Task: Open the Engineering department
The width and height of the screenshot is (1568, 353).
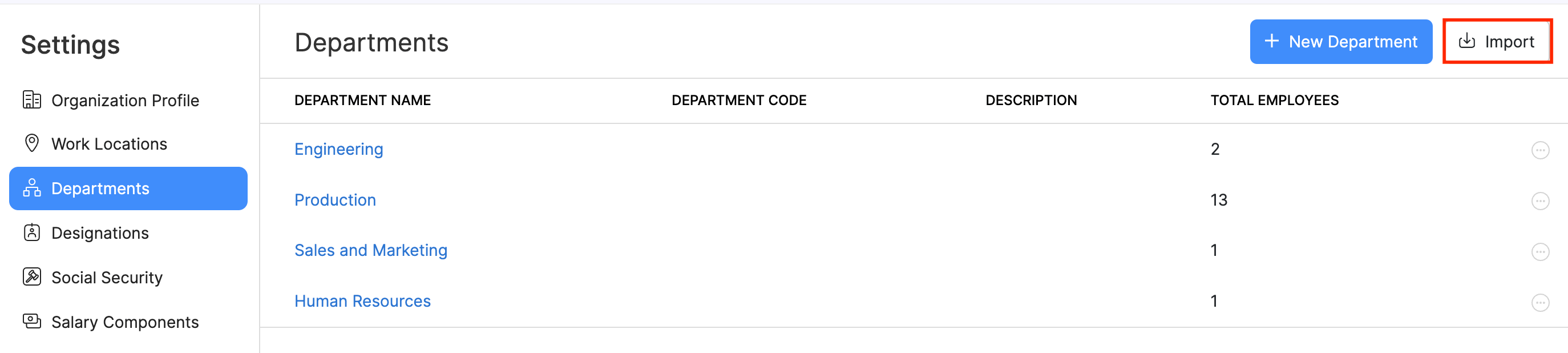Action: point(338,149)
